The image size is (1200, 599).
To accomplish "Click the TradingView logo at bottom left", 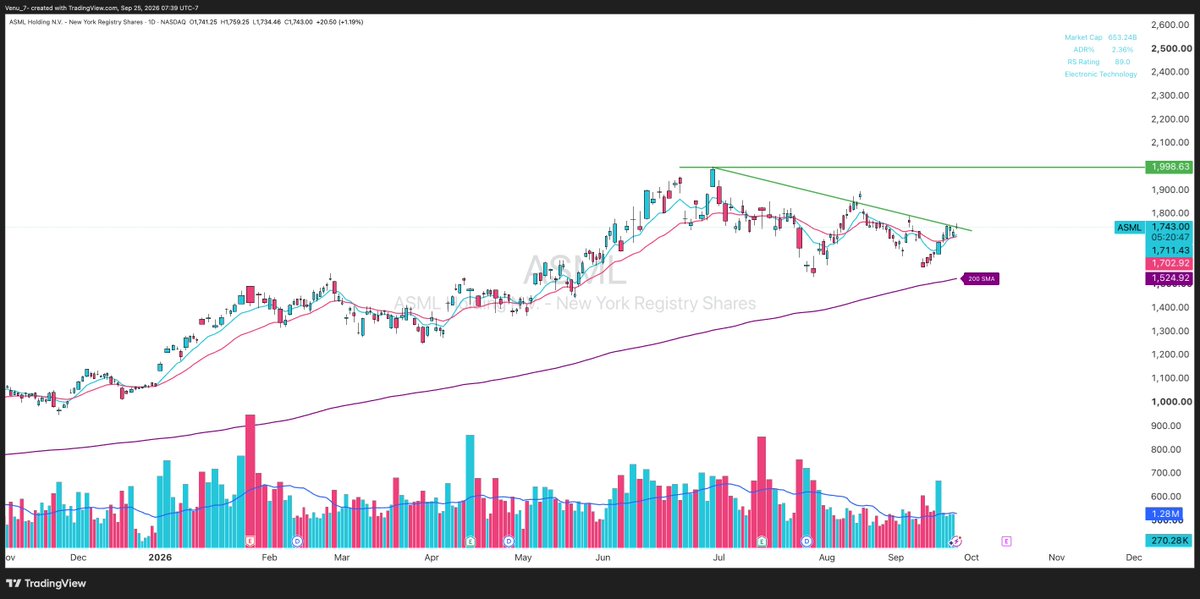I will click(x=47, y=583).
